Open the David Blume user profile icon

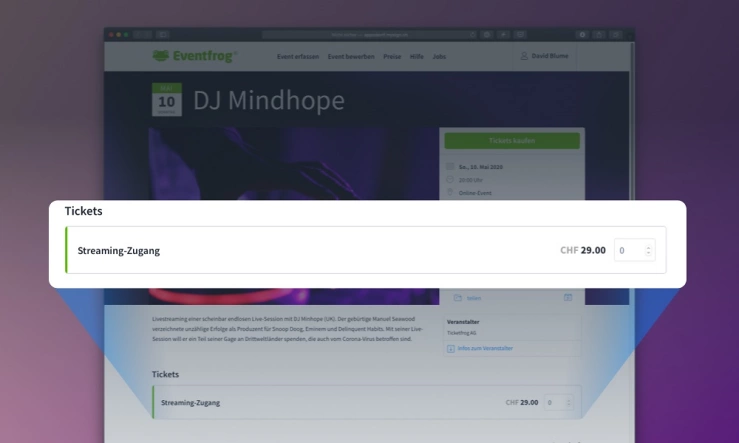pyautogui.click(x=524, y=56)
